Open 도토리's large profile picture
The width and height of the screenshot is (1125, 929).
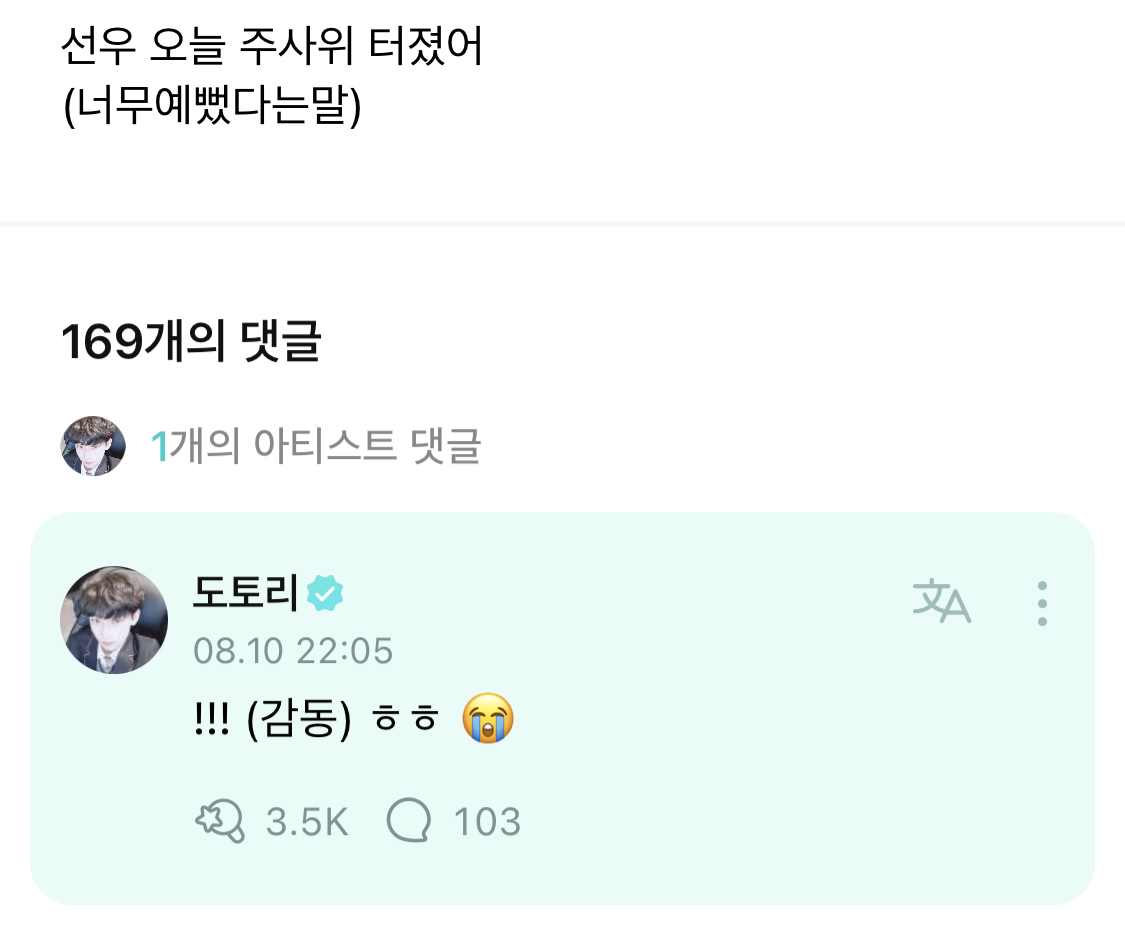point(114,620)
